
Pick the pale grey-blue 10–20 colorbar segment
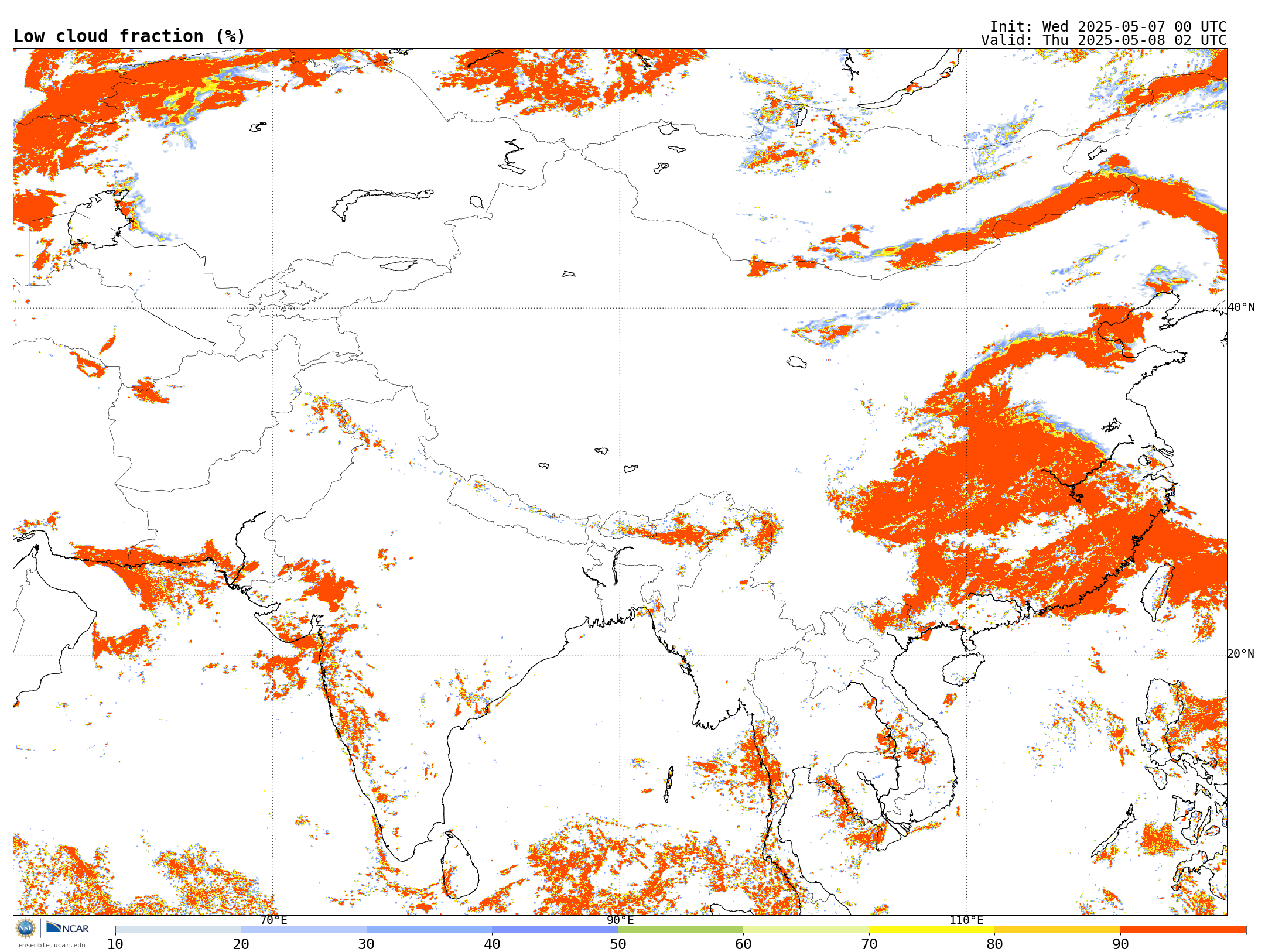pyautogui.click(x=178, y=930)
